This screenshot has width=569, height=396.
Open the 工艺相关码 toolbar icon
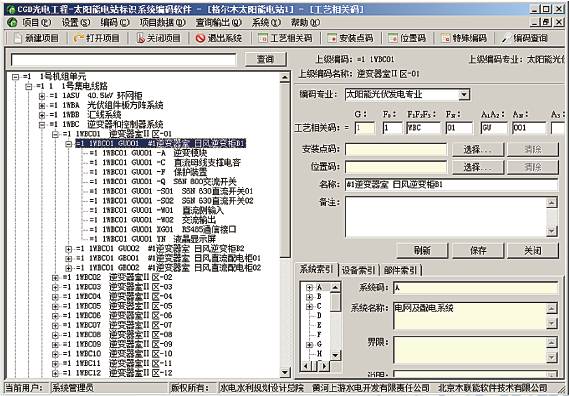263,38
